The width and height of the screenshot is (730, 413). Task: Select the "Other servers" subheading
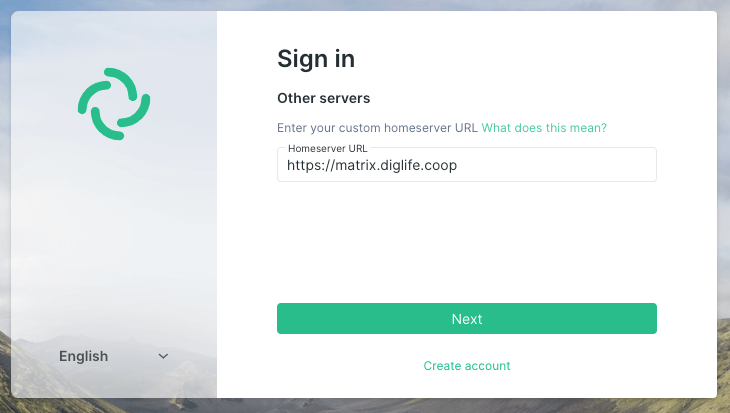(x=323, y=99)
